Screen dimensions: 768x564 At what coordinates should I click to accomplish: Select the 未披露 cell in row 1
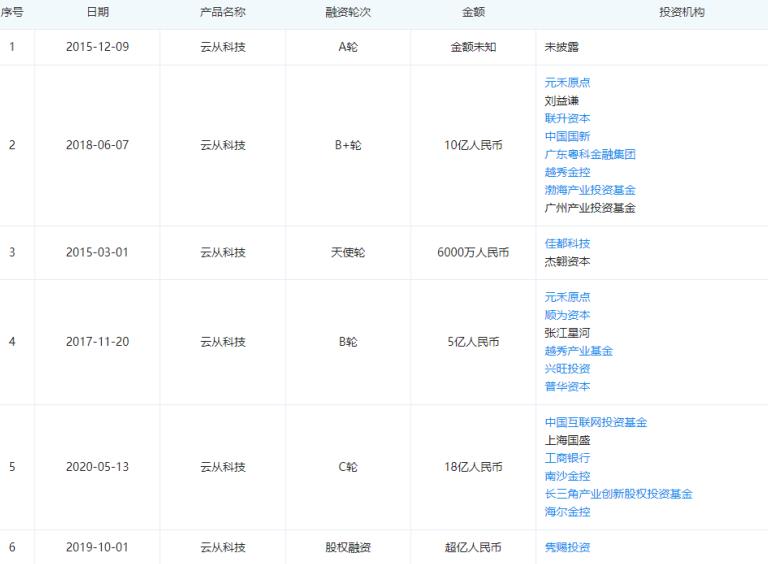pyautogui.click(x=561, y=47)
